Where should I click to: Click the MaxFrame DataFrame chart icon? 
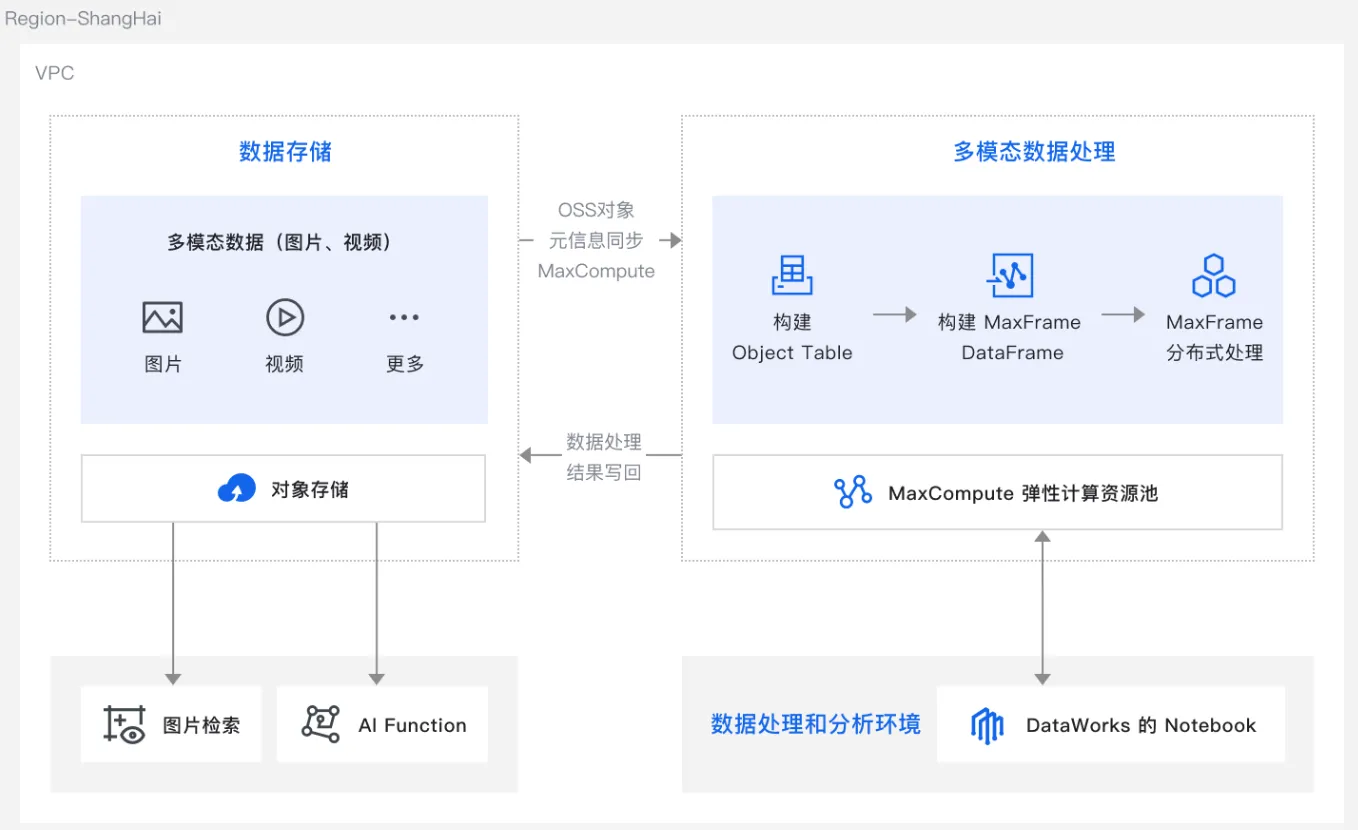(1010, 275)
